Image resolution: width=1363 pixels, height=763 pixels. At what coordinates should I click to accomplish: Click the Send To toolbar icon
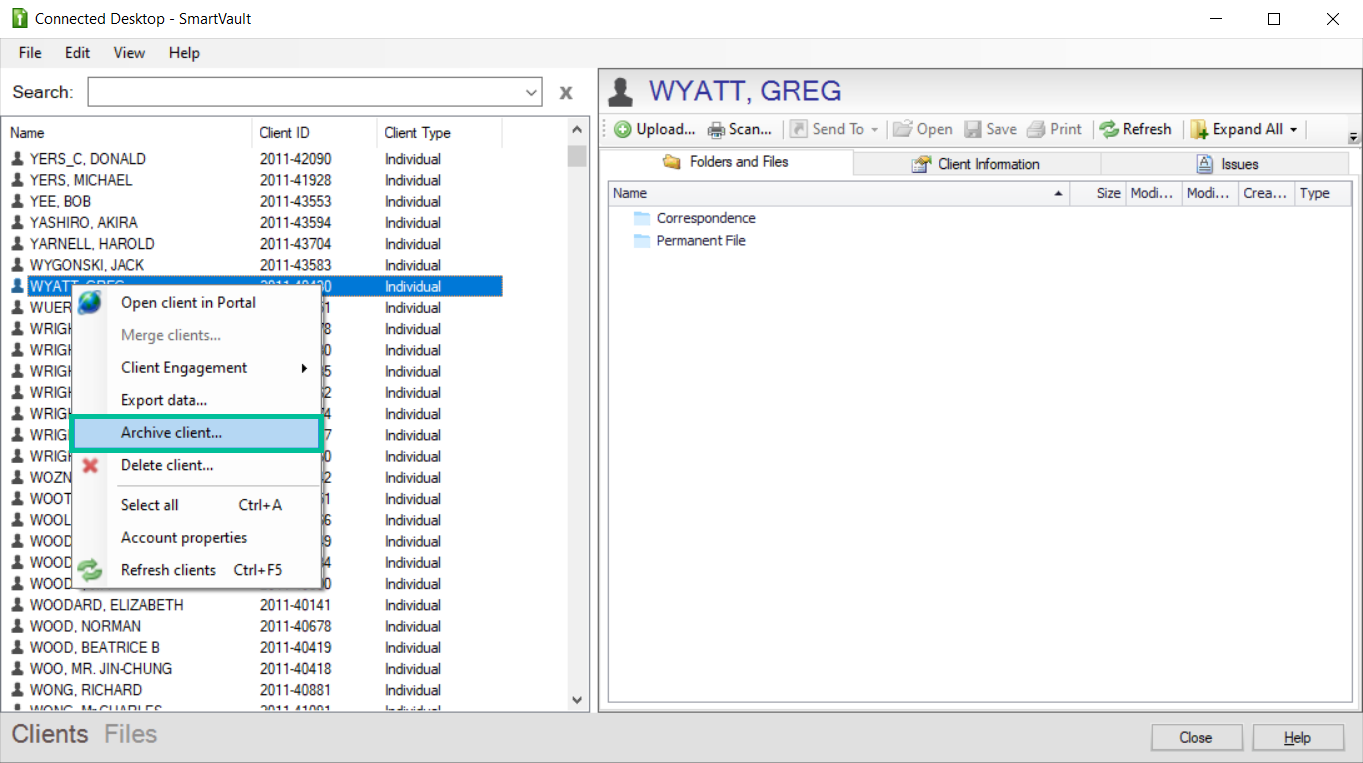tap(797, 128)
